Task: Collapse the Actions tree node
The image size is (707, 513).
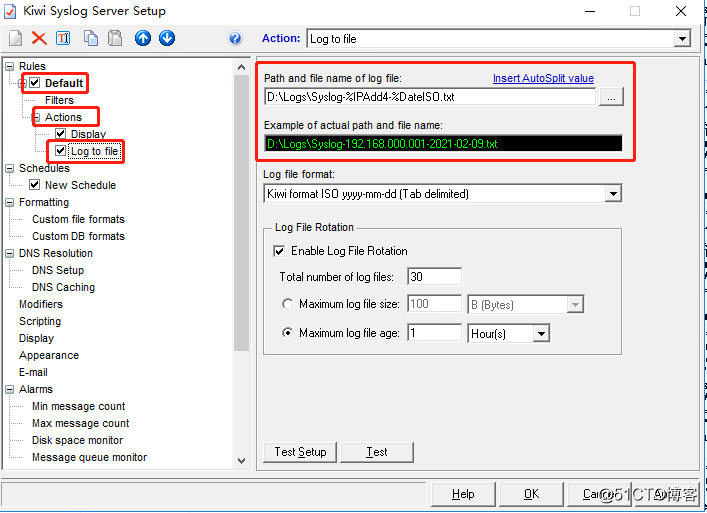Action: [x=37, y=118]
